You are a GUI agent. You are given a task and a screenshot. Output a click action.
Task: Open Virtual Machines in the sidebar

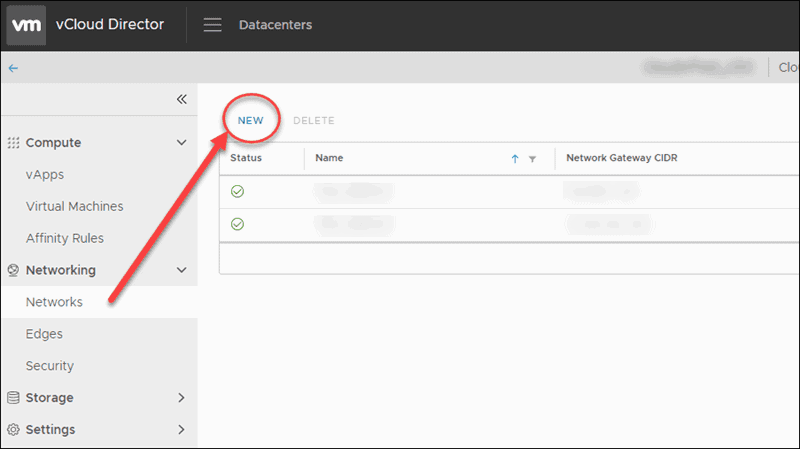(x=74, y=206)
